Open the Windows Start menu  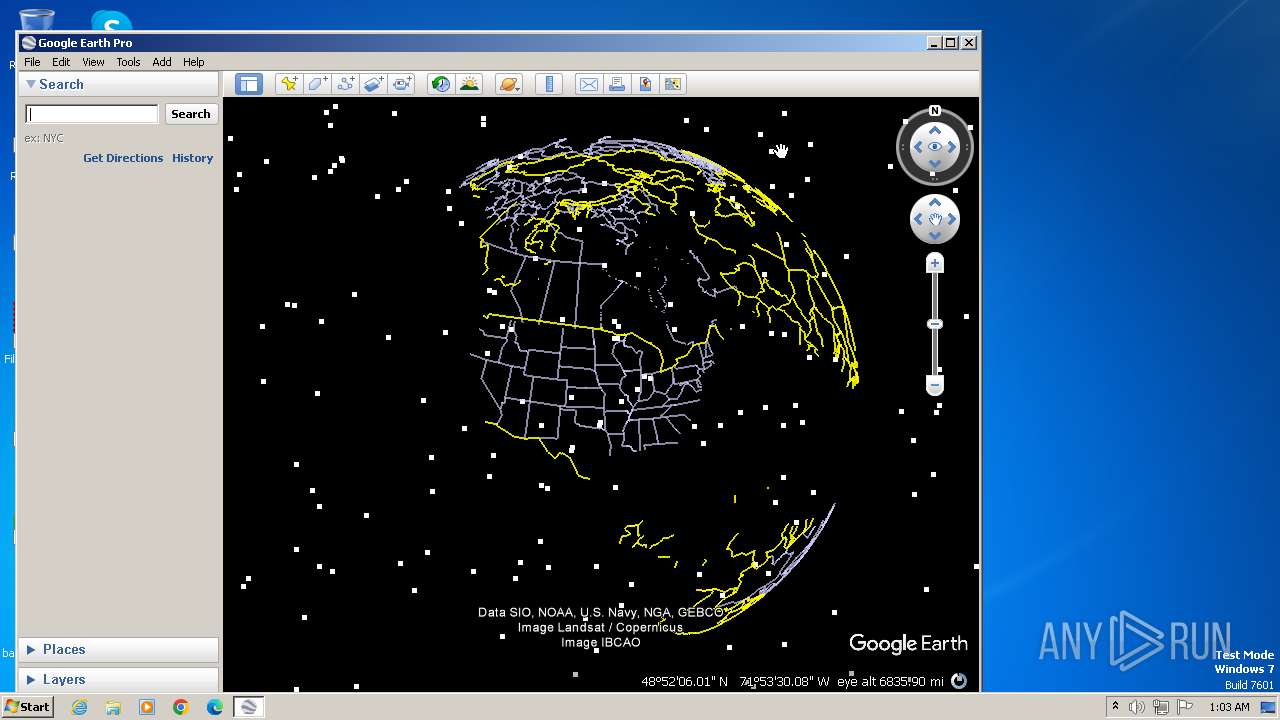(27, 707)
